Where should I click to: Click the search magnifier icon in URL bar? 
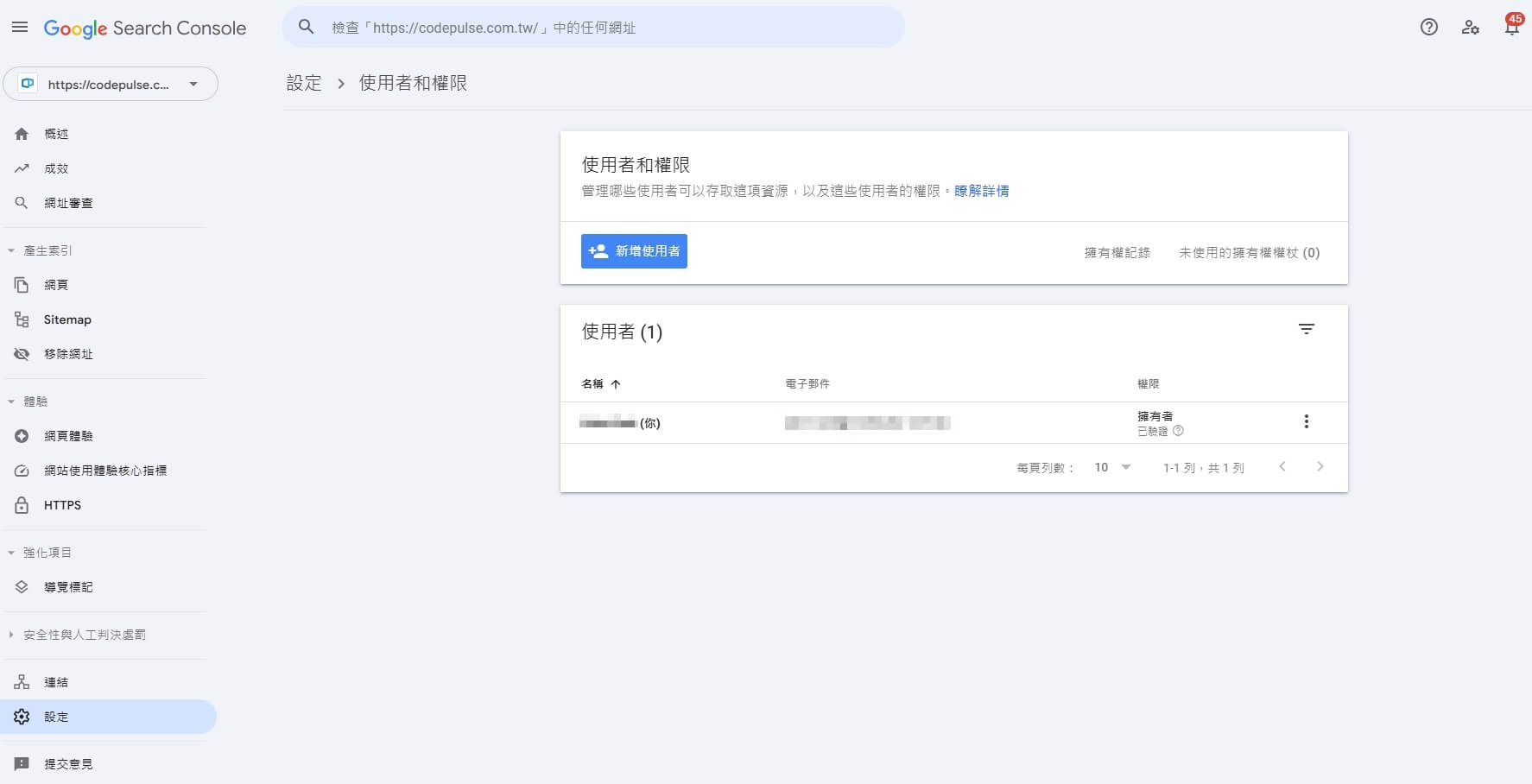tap(306, 28)
